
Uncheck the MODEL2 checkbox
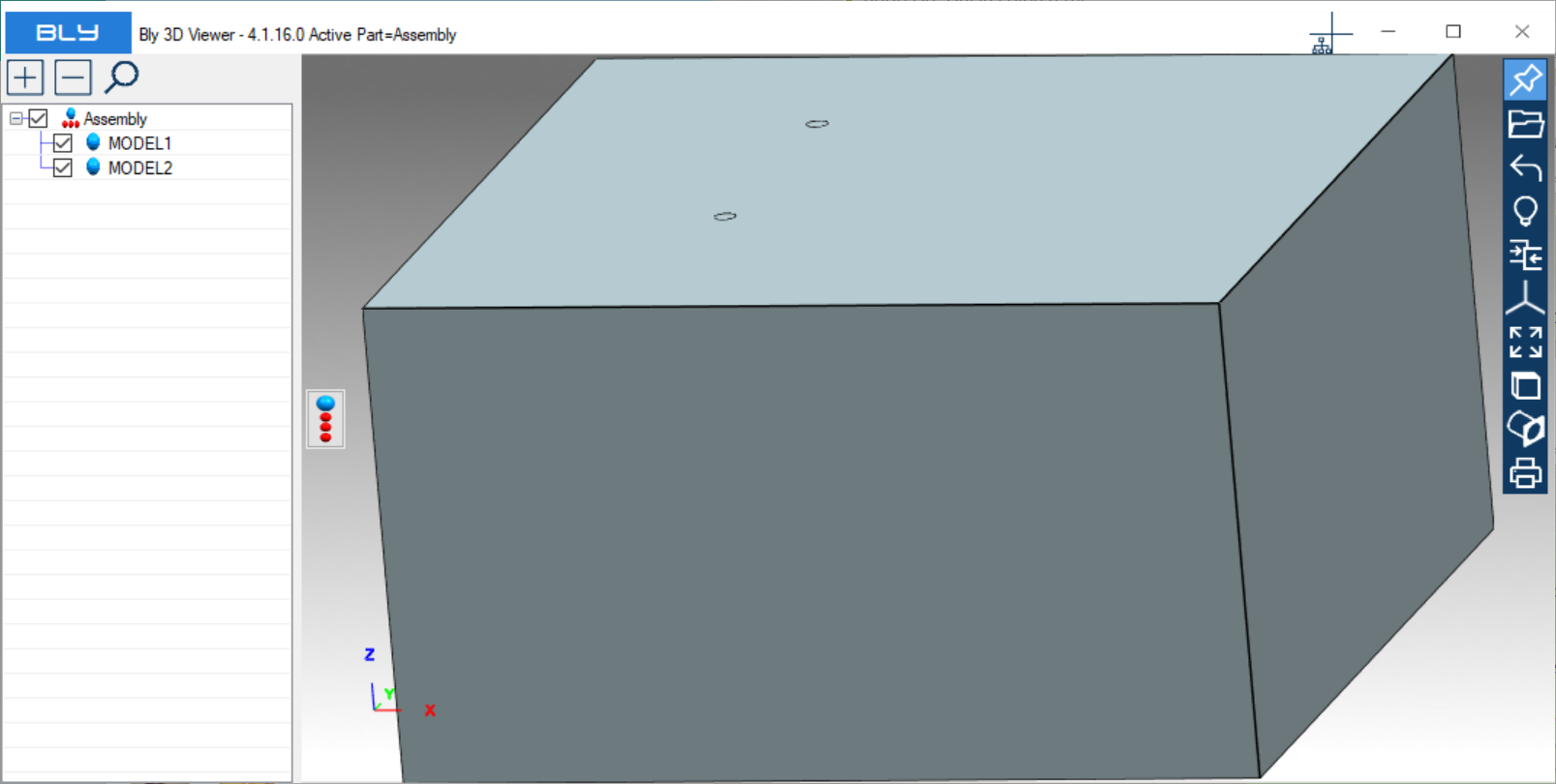tap(63, 167)
